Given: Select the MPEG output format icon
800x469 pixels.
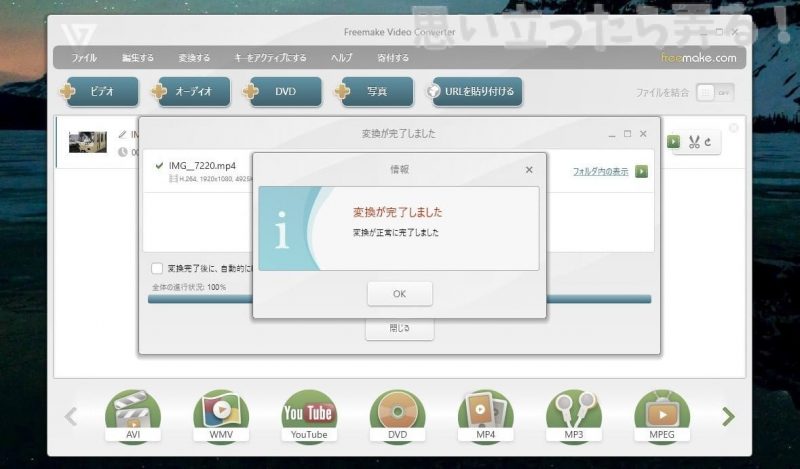Looking at the screenshot, I should click(662, 416).
